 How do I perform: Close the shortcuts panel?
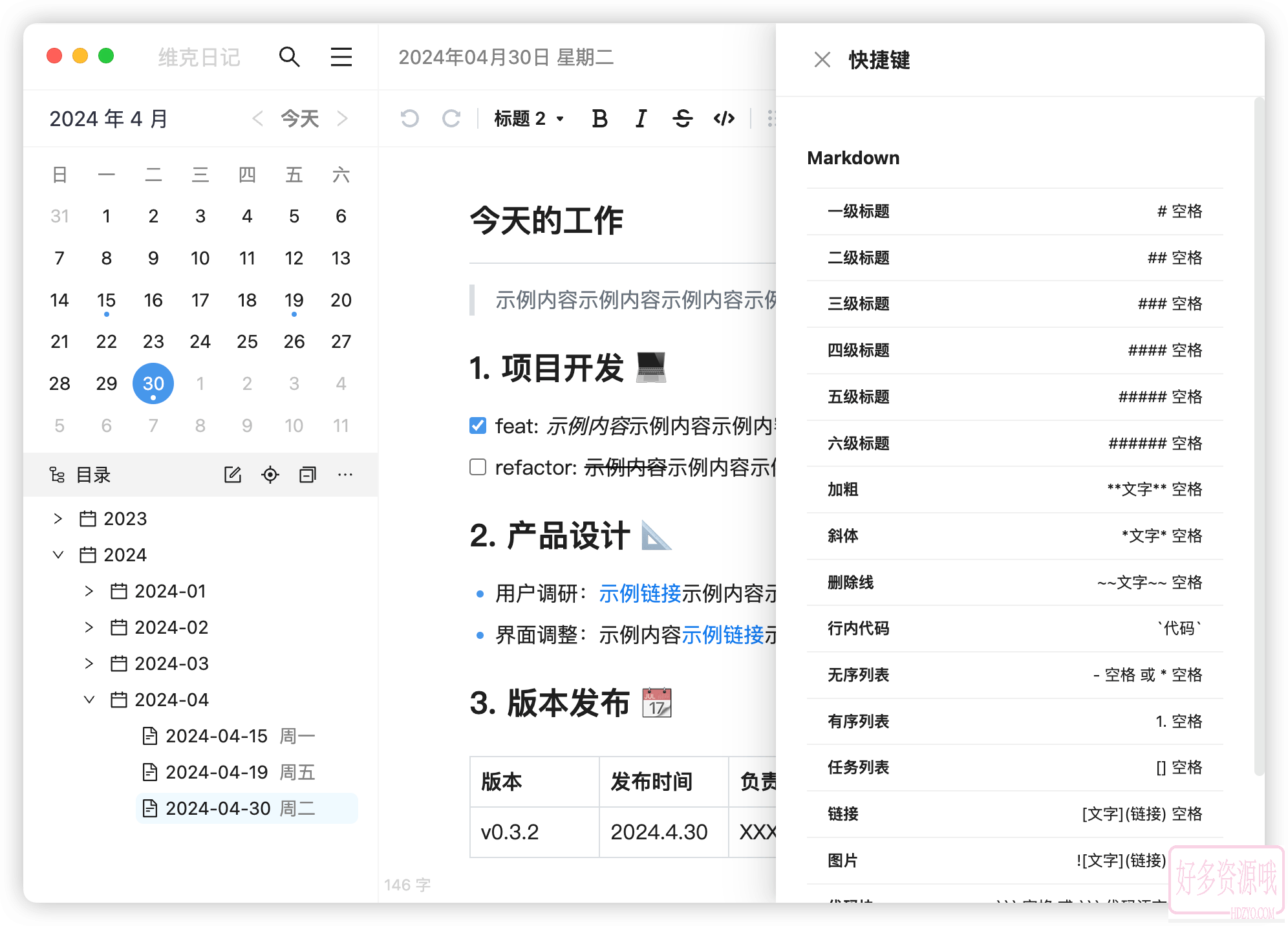click(x=822, y=59)
